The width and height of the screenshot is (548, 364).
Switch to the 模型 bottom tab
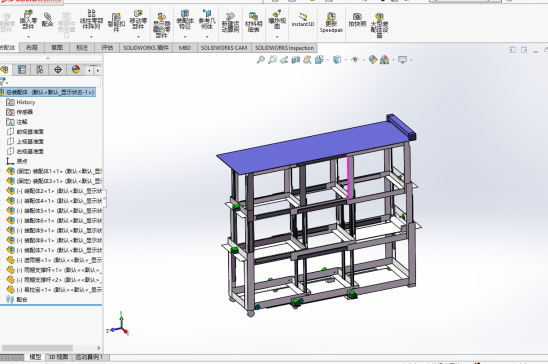point(35,357)
